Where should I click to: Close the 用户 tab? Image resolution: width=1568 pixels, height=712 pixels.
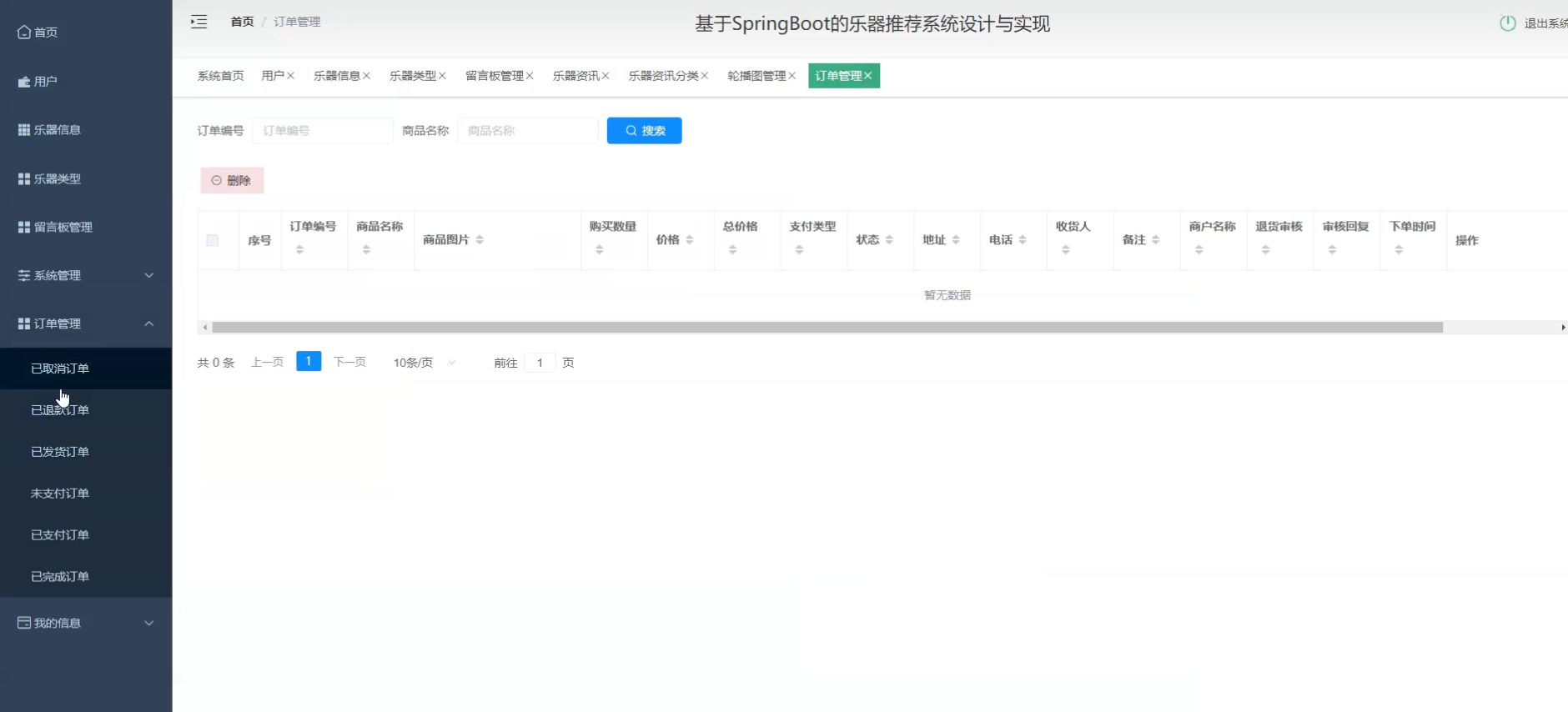coord(291,76)
